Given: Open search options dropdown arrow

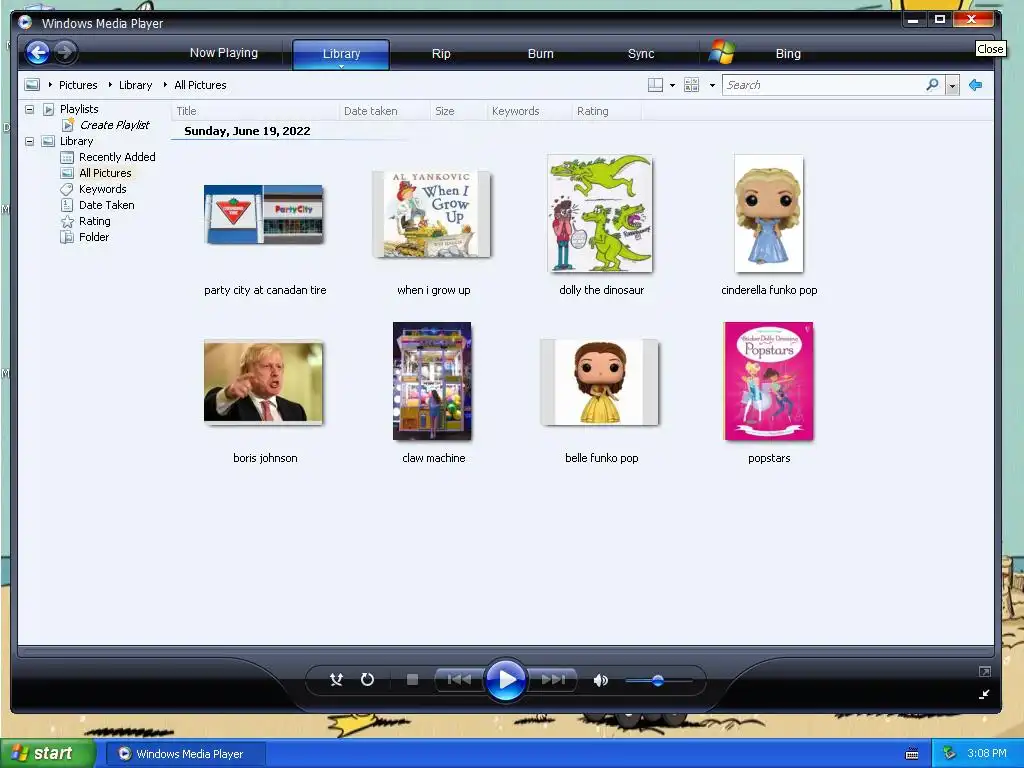Looking at the screenshot, I should (952, 86).
